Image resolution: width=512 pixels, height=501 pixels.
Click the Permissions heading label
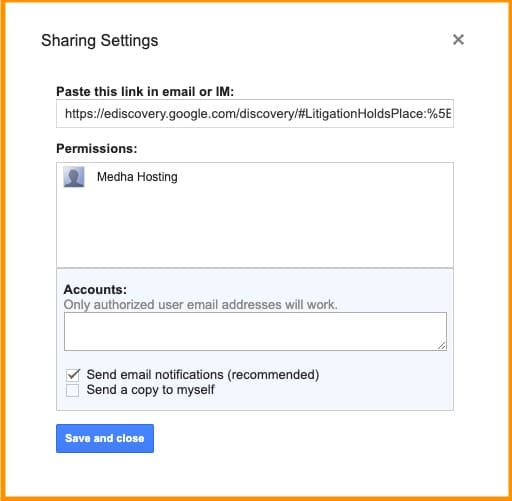click(97, 148)
